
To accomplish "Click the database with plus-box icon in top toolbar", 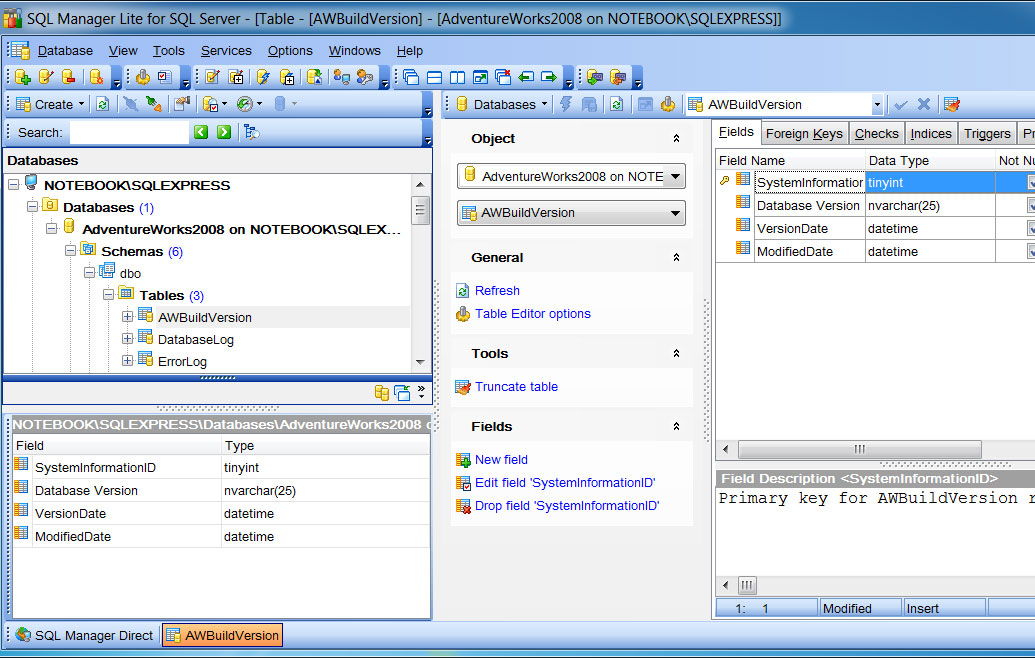I will (287, 77).
